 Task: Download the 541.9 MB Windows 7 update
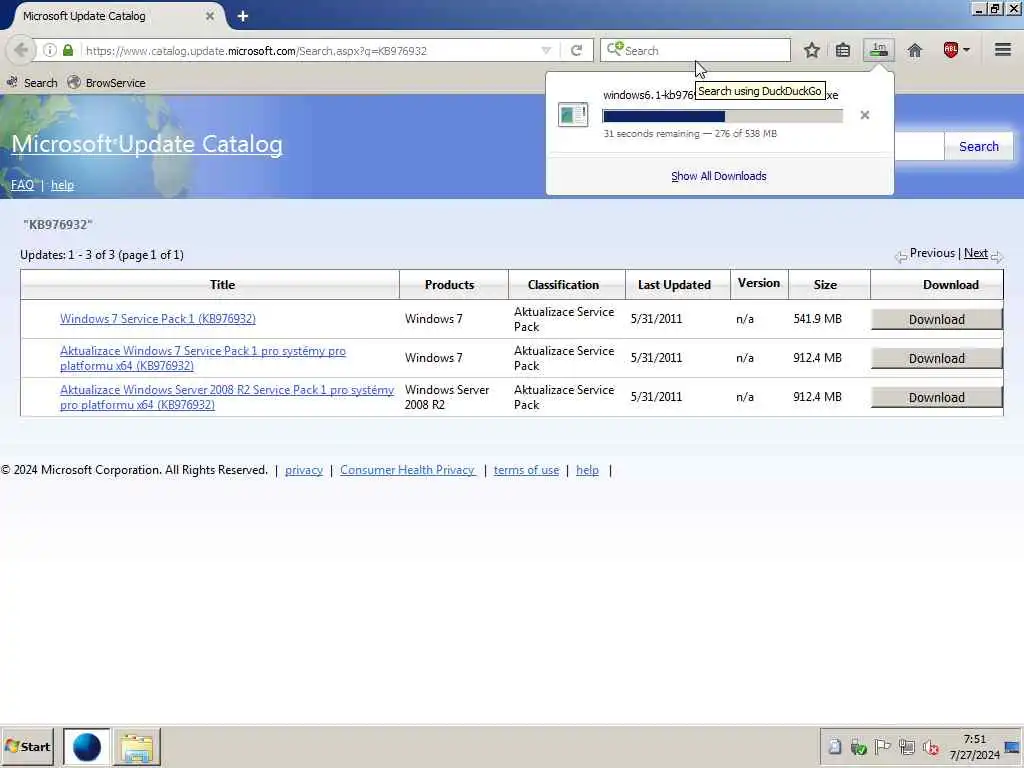936,319
